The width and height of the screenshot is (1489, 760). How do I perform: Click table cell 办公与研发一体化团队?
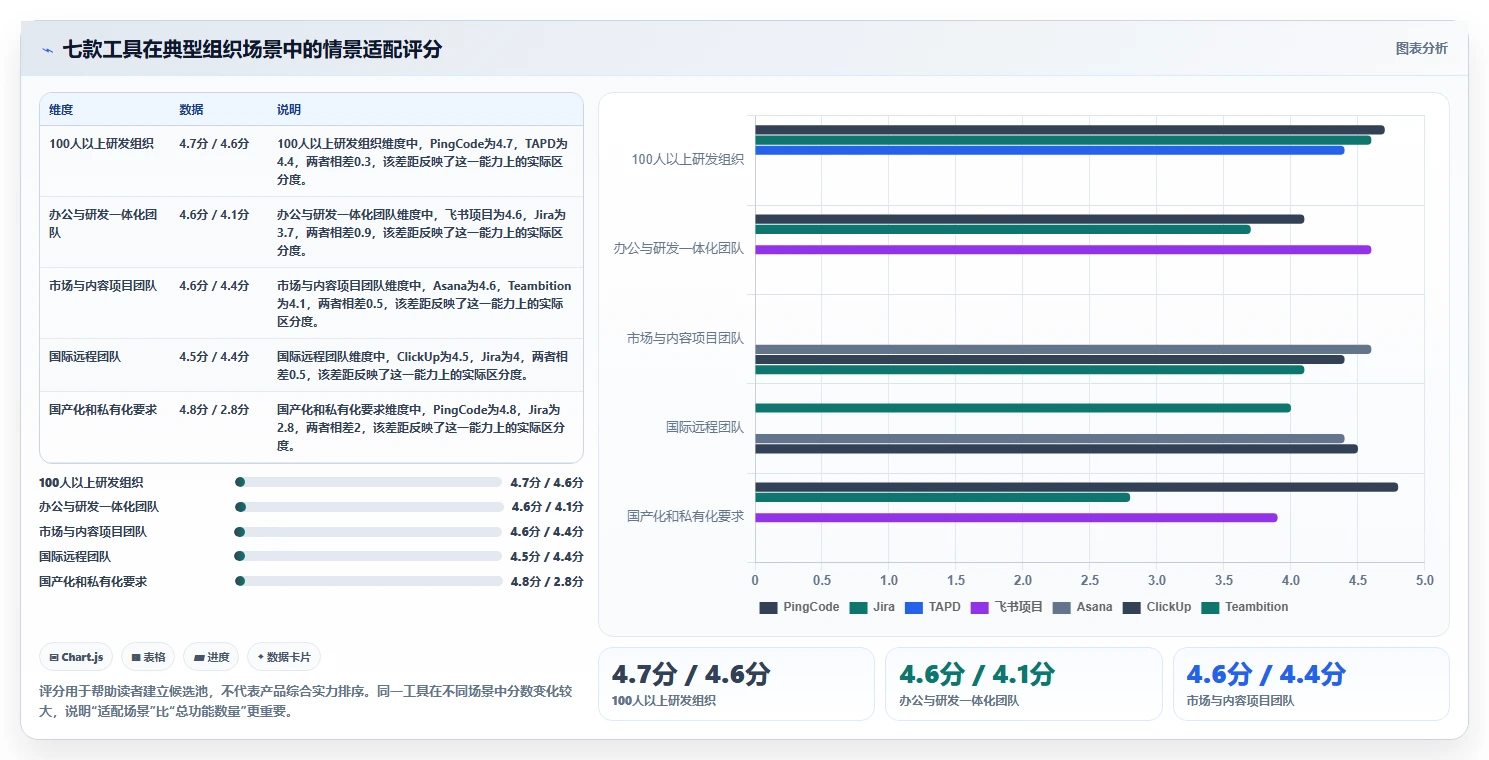point(103,223)
